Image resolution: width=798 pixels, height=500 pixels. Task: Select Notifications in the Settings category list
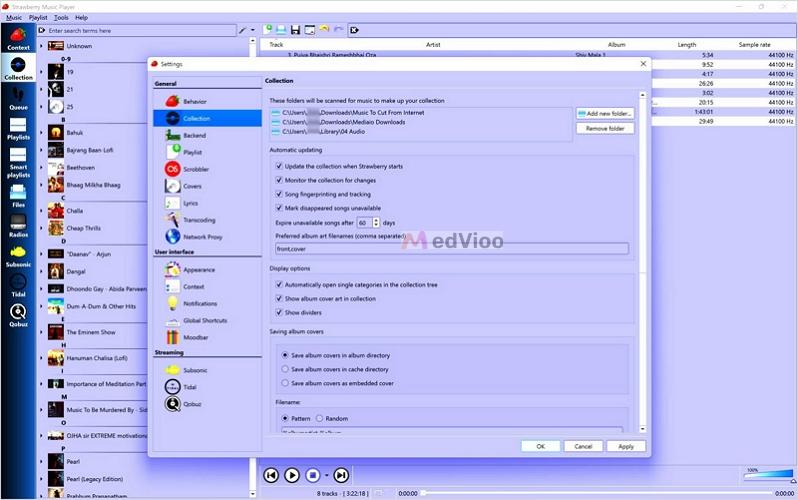207,303
